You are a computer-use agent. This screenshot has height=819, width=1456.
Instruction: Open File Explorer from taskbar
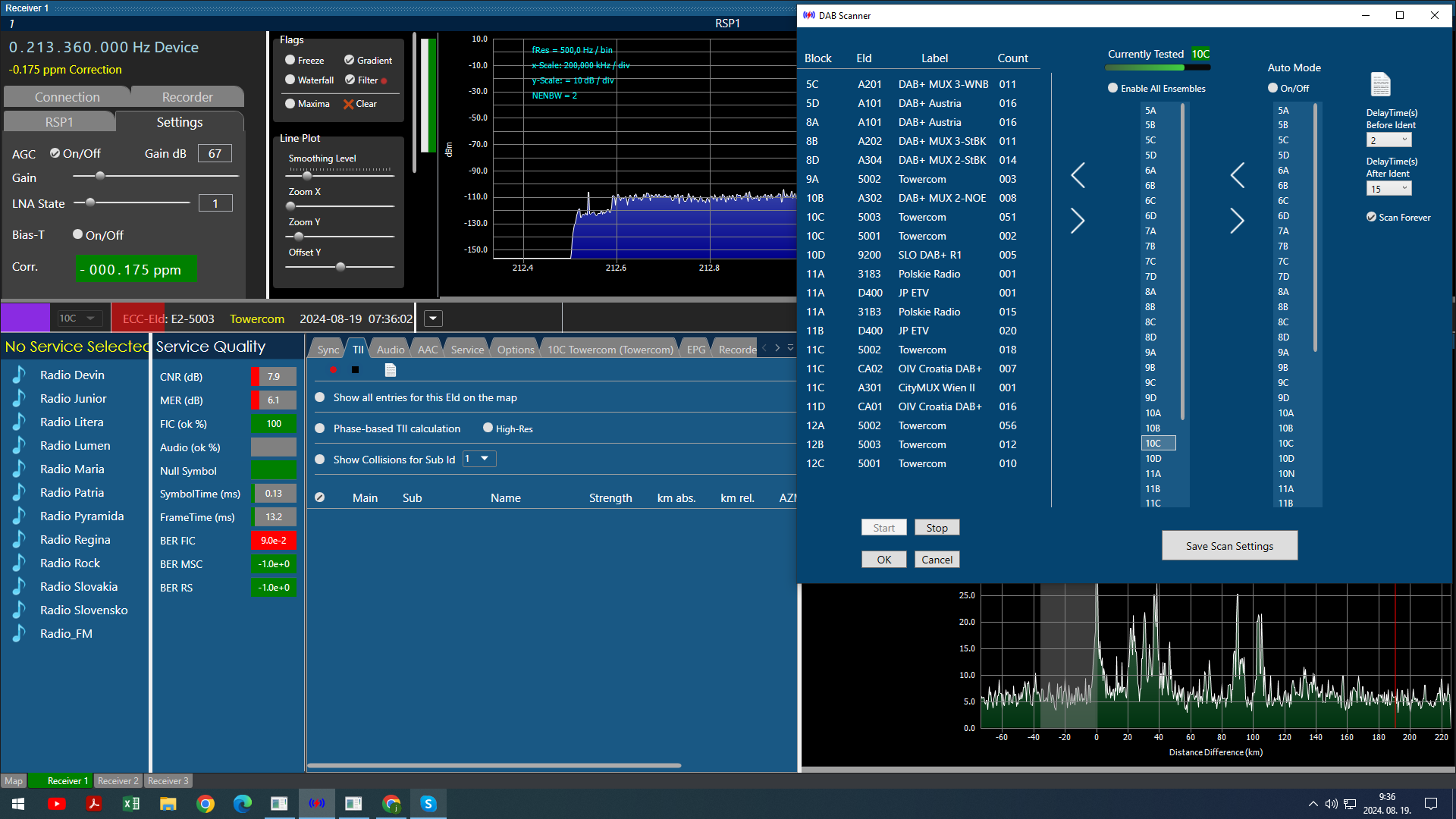point(168,804)
